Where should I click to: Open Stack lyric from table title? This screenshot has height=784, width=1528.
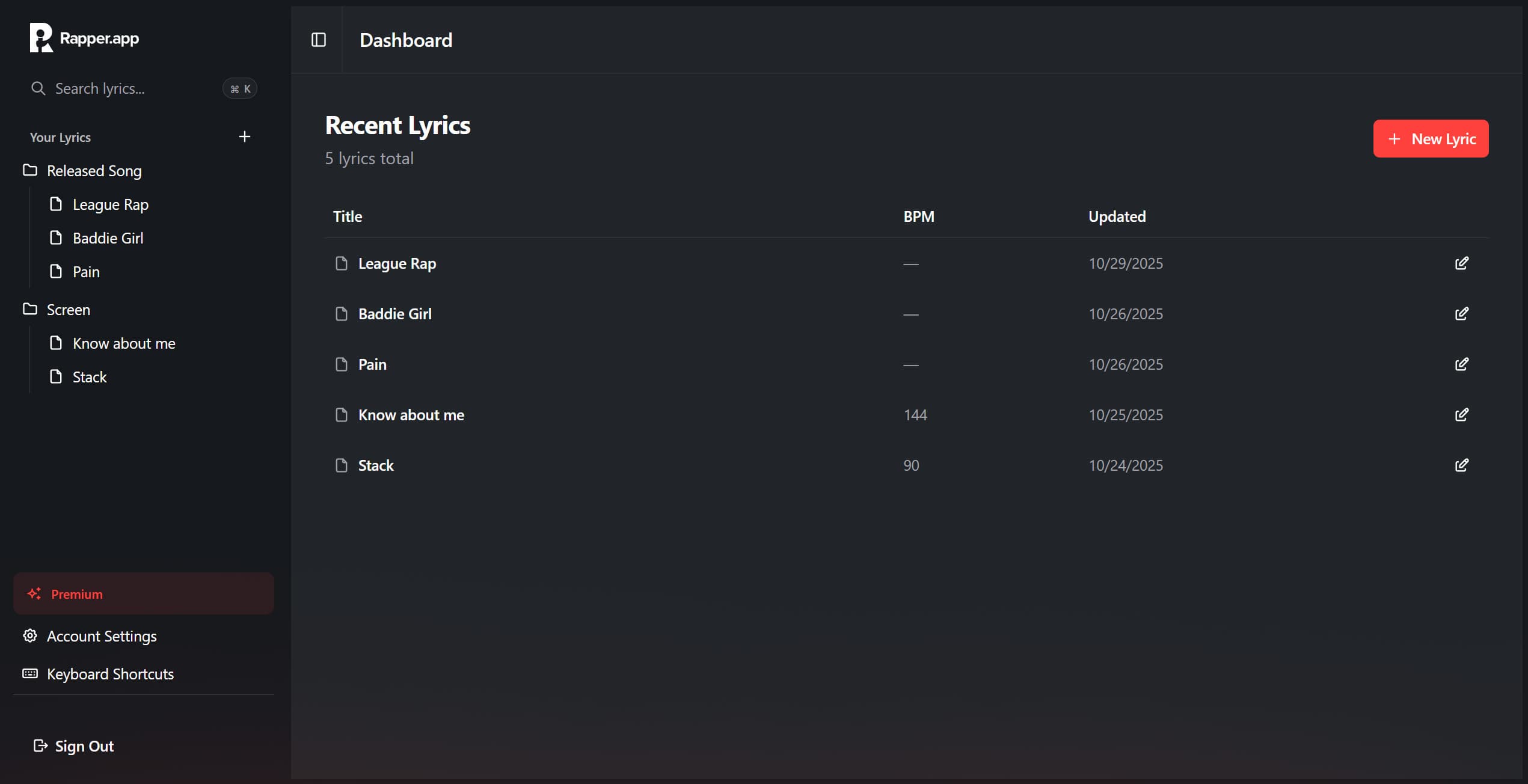coord(376,465)
